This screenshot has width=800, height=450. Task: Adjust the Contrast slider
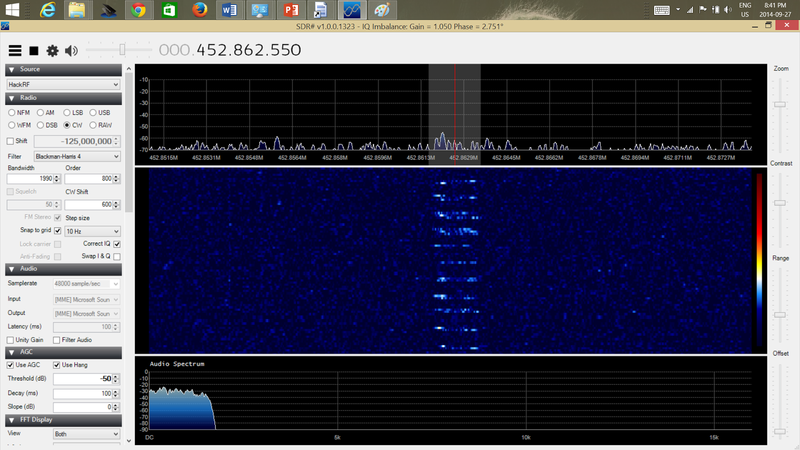point(780,203)
